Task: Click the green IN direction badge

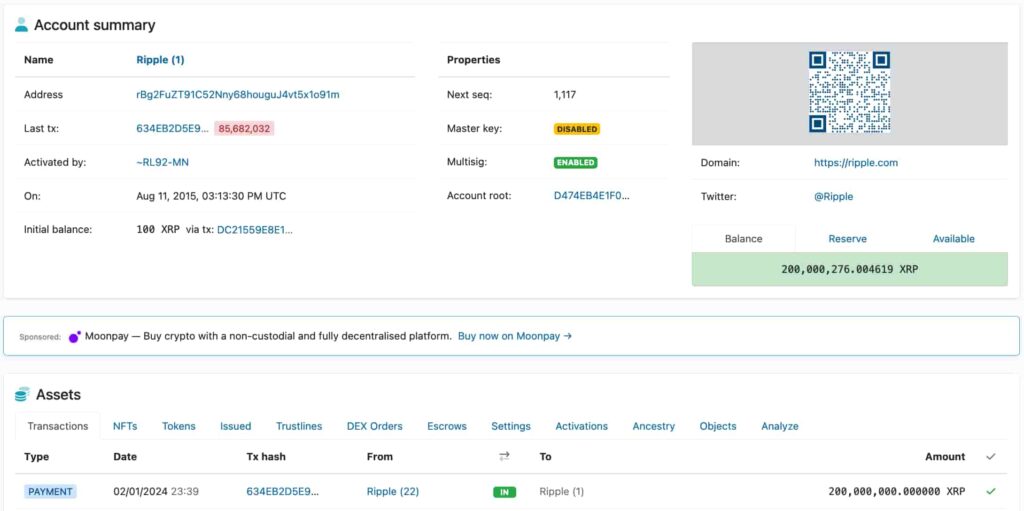Action: [504, 492]
